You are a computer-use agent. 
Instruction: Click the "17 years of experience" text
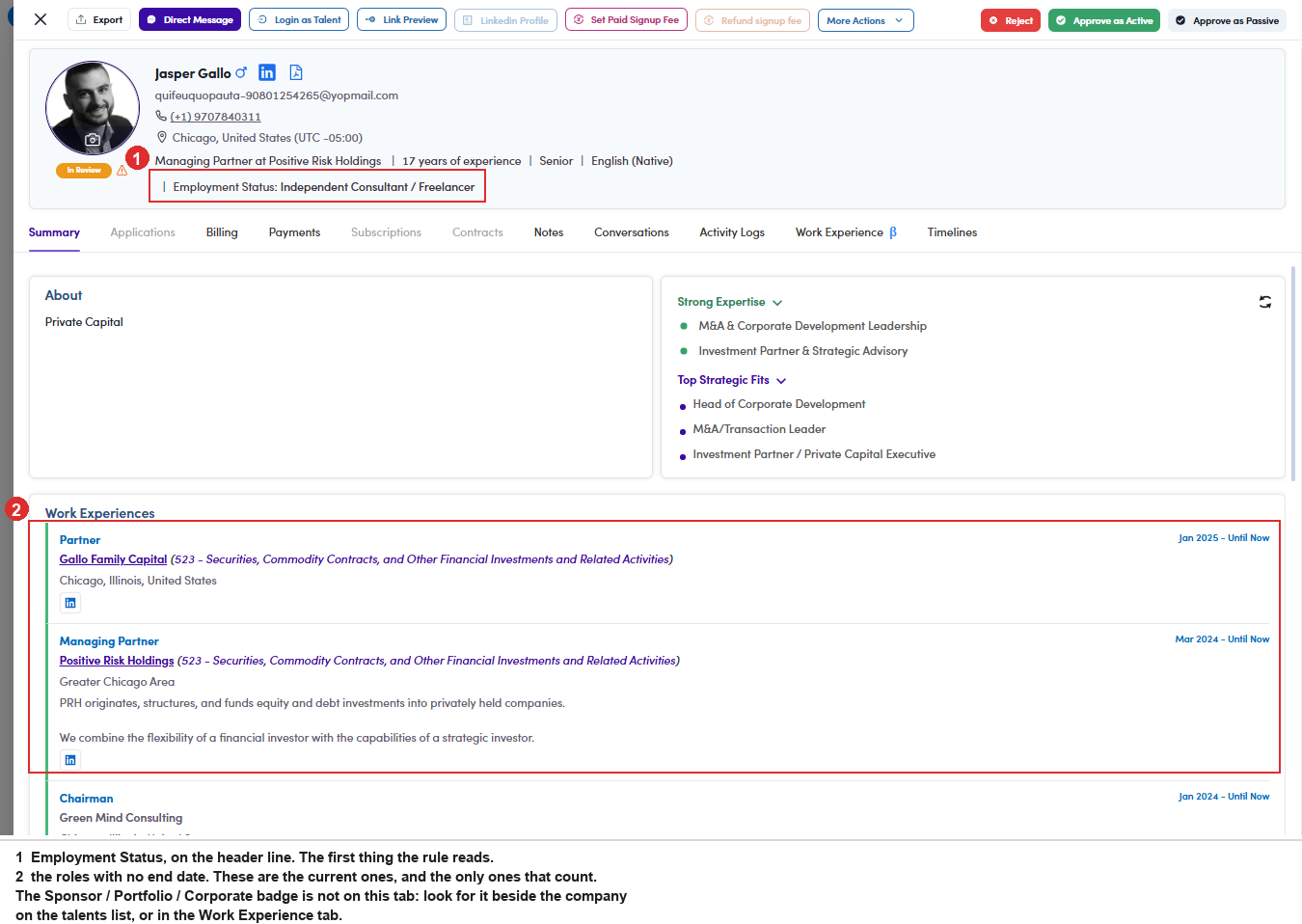[462, 161]
